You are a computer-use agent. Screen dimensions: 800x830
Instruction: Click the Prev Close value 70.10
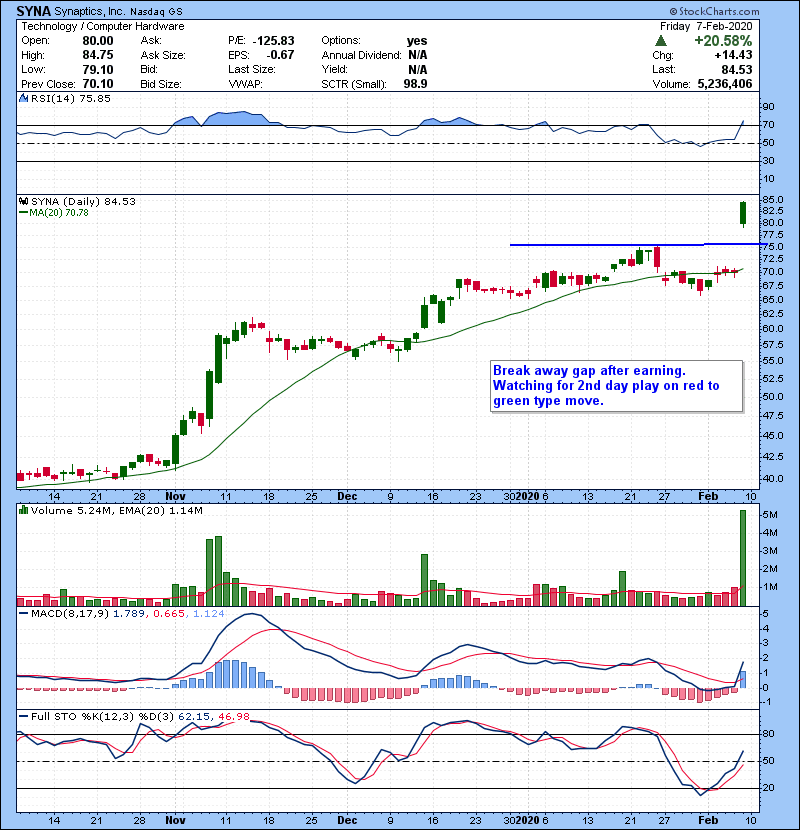(98, 84)
